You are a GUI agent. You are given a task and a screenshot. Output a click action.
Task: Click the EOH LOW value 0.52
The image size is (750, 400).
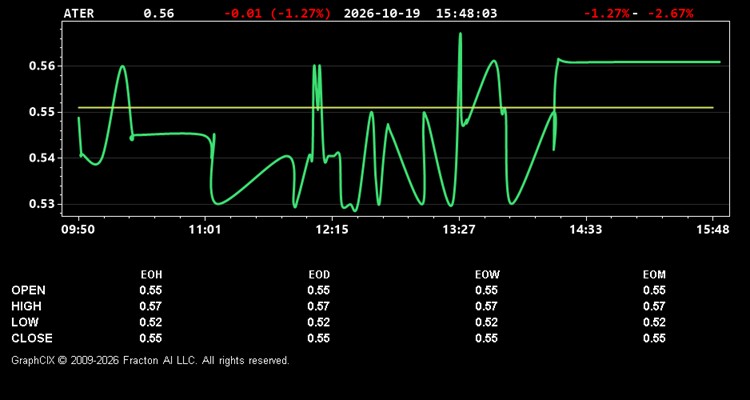[151, 322]
